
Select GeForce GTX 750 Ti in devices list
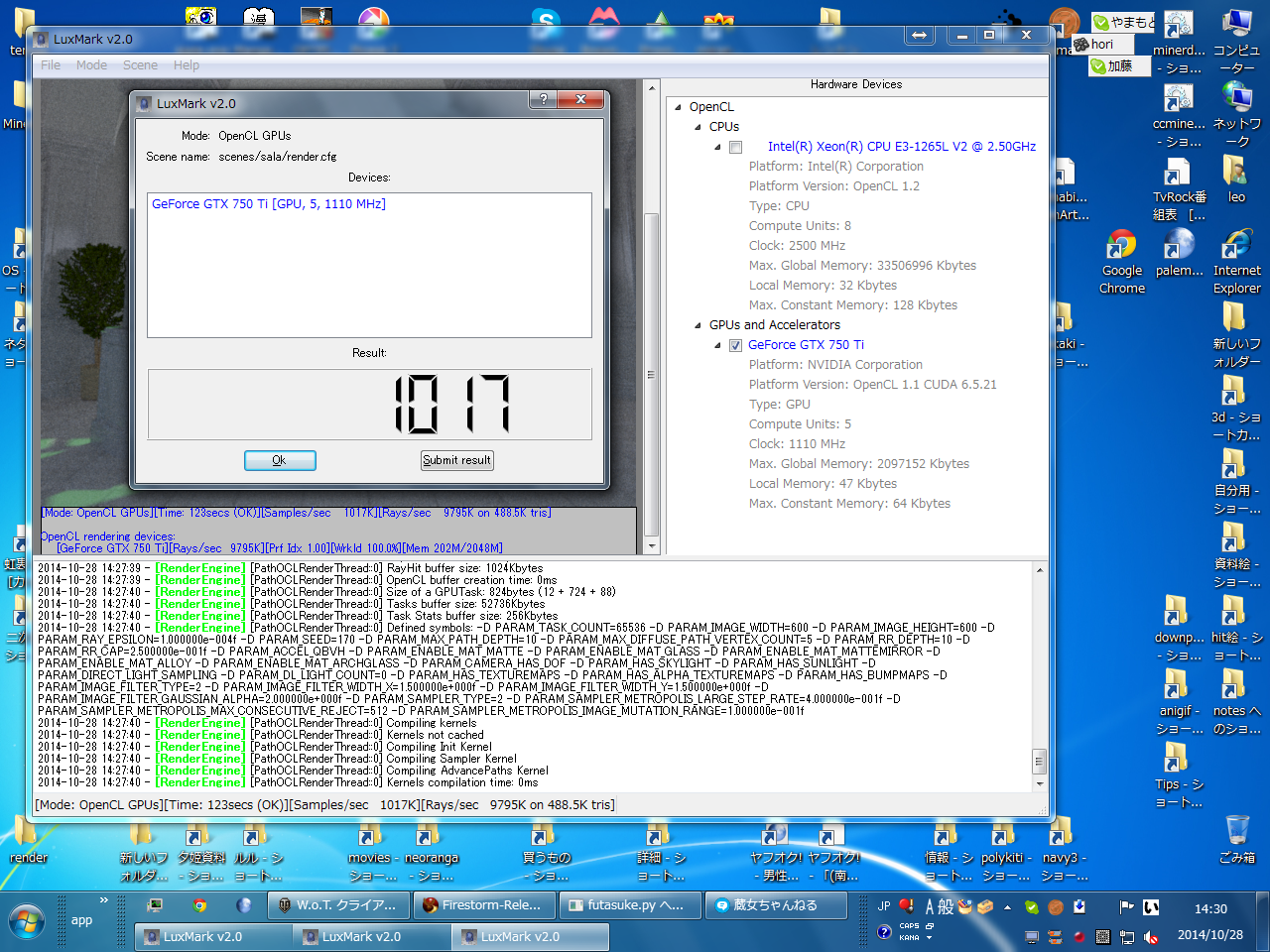tap(268, 204)
